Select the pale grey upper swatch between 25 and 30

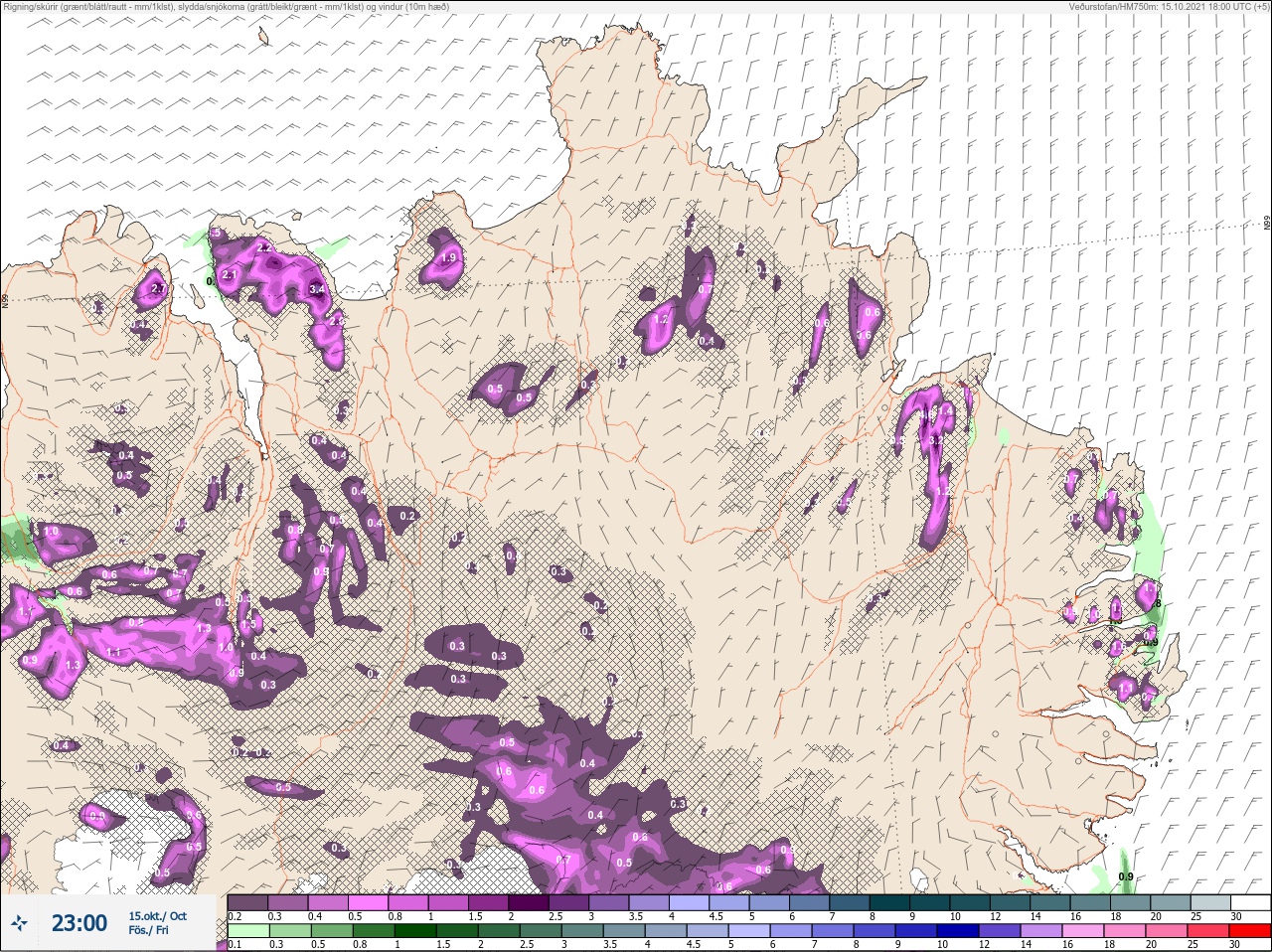point(1211,902)
